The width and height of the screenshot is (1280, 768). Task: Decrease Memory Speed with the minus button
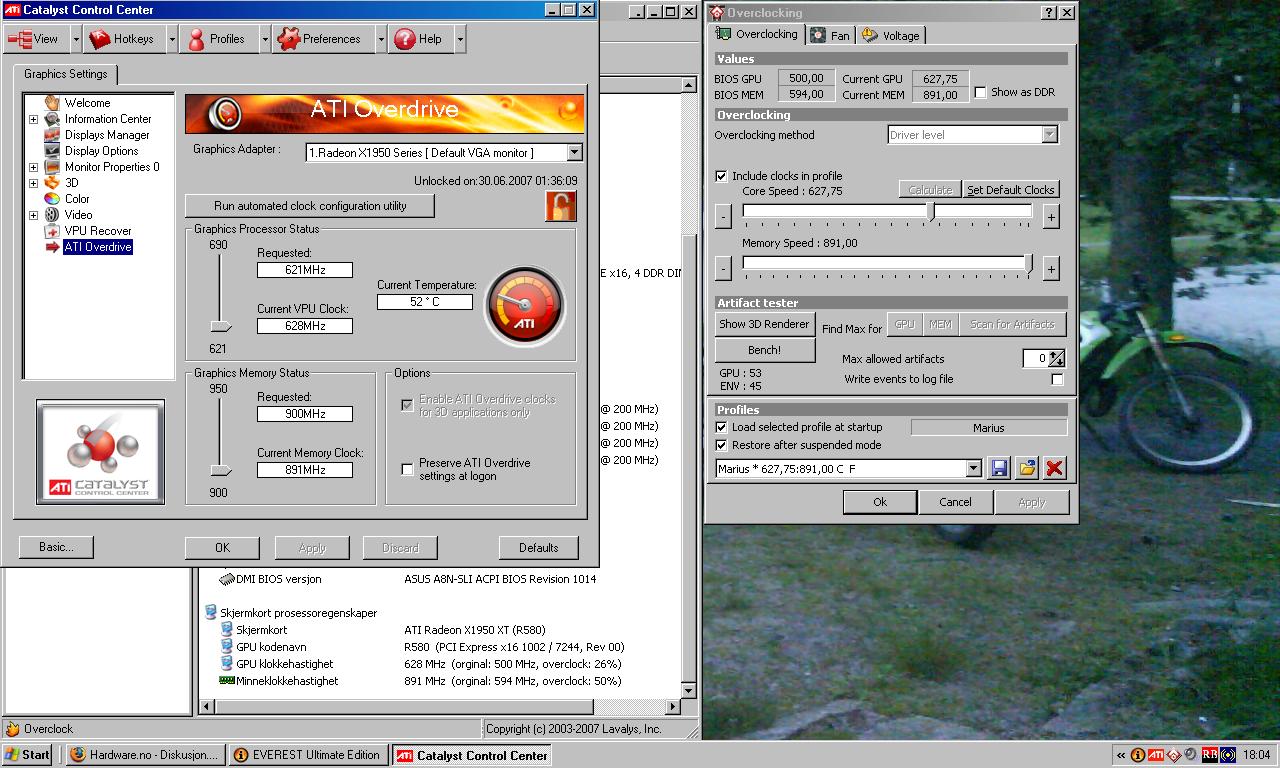click(723, 268)
